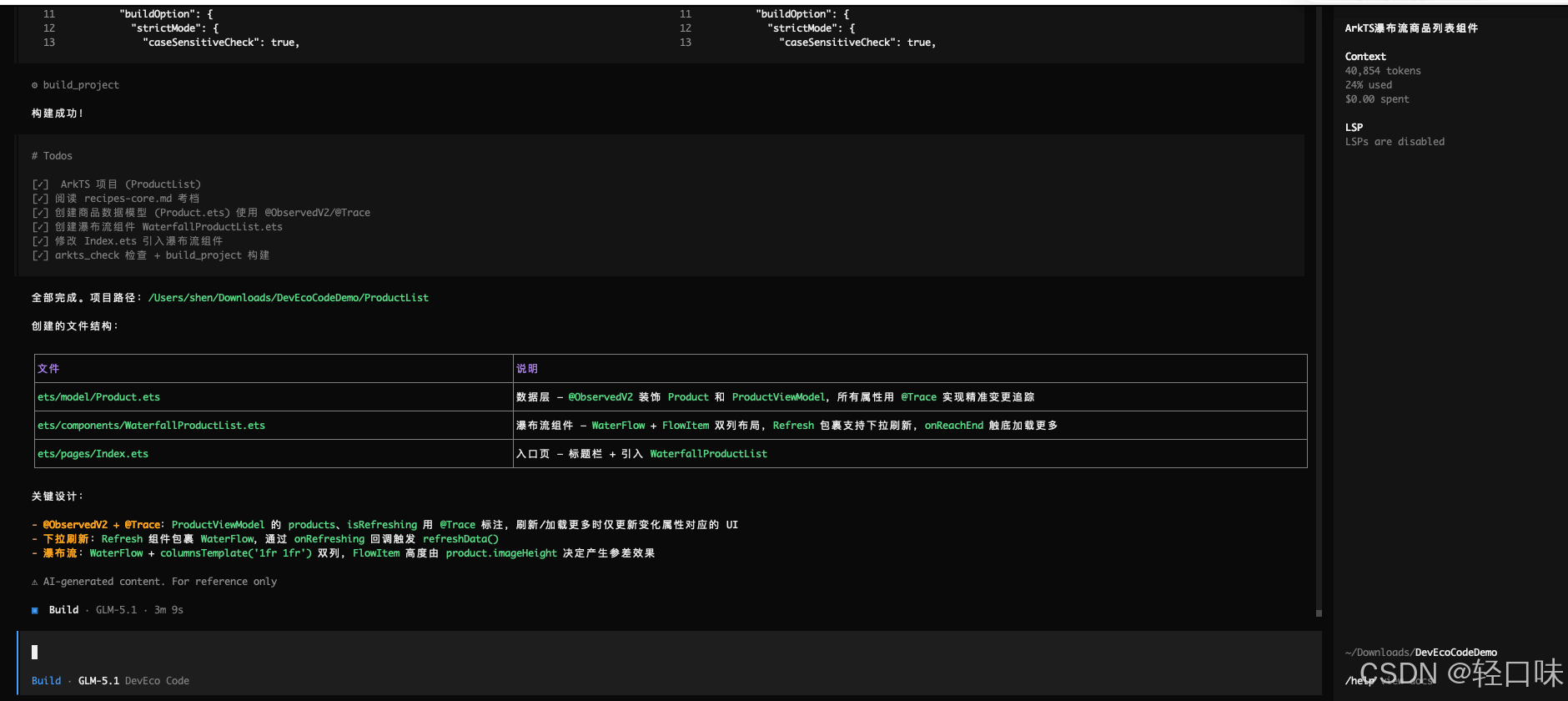Click the '24% used' context value

(x=1369, y=85)
